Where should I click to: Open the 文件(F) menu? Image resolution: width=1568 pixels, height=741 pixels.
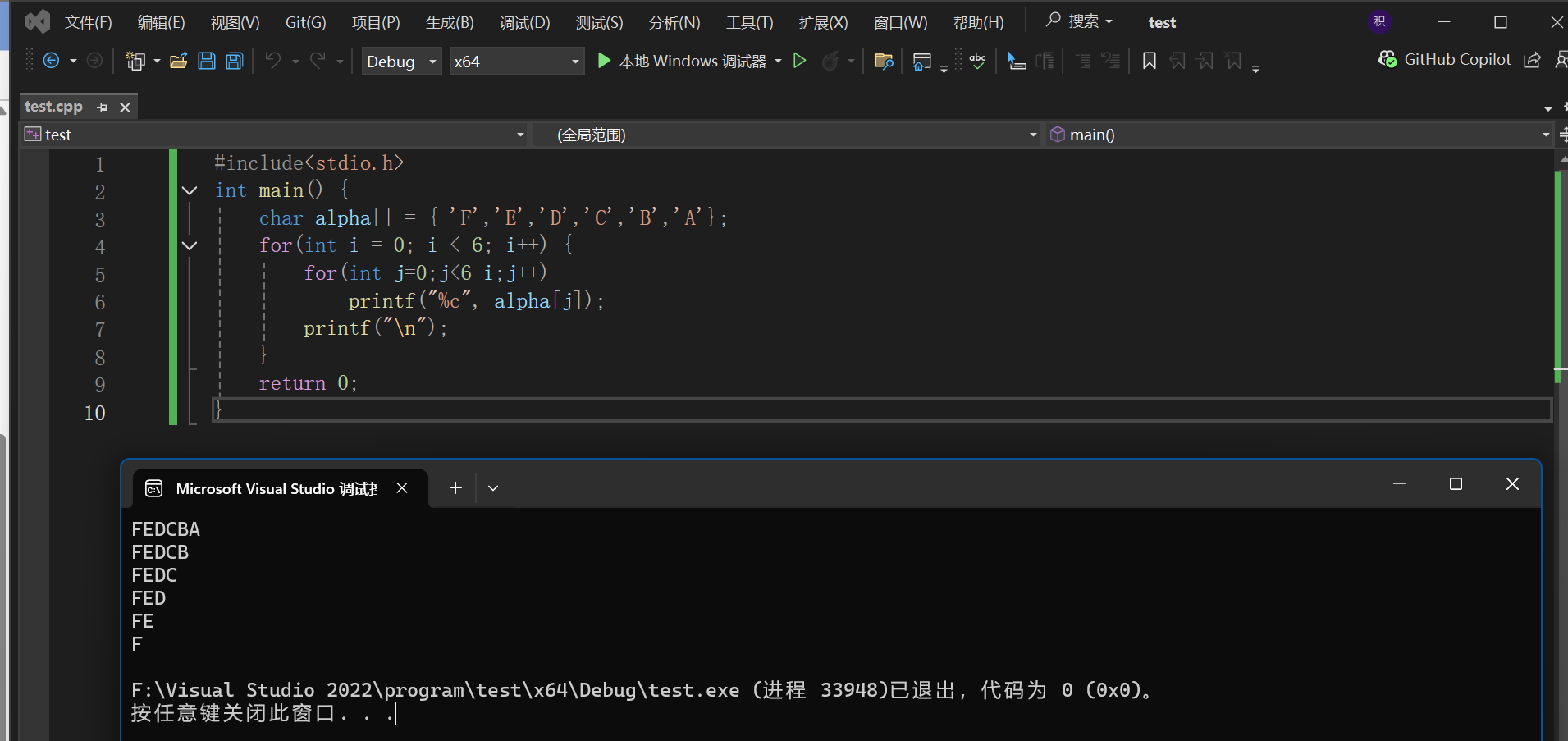click(x=88, y=22)
